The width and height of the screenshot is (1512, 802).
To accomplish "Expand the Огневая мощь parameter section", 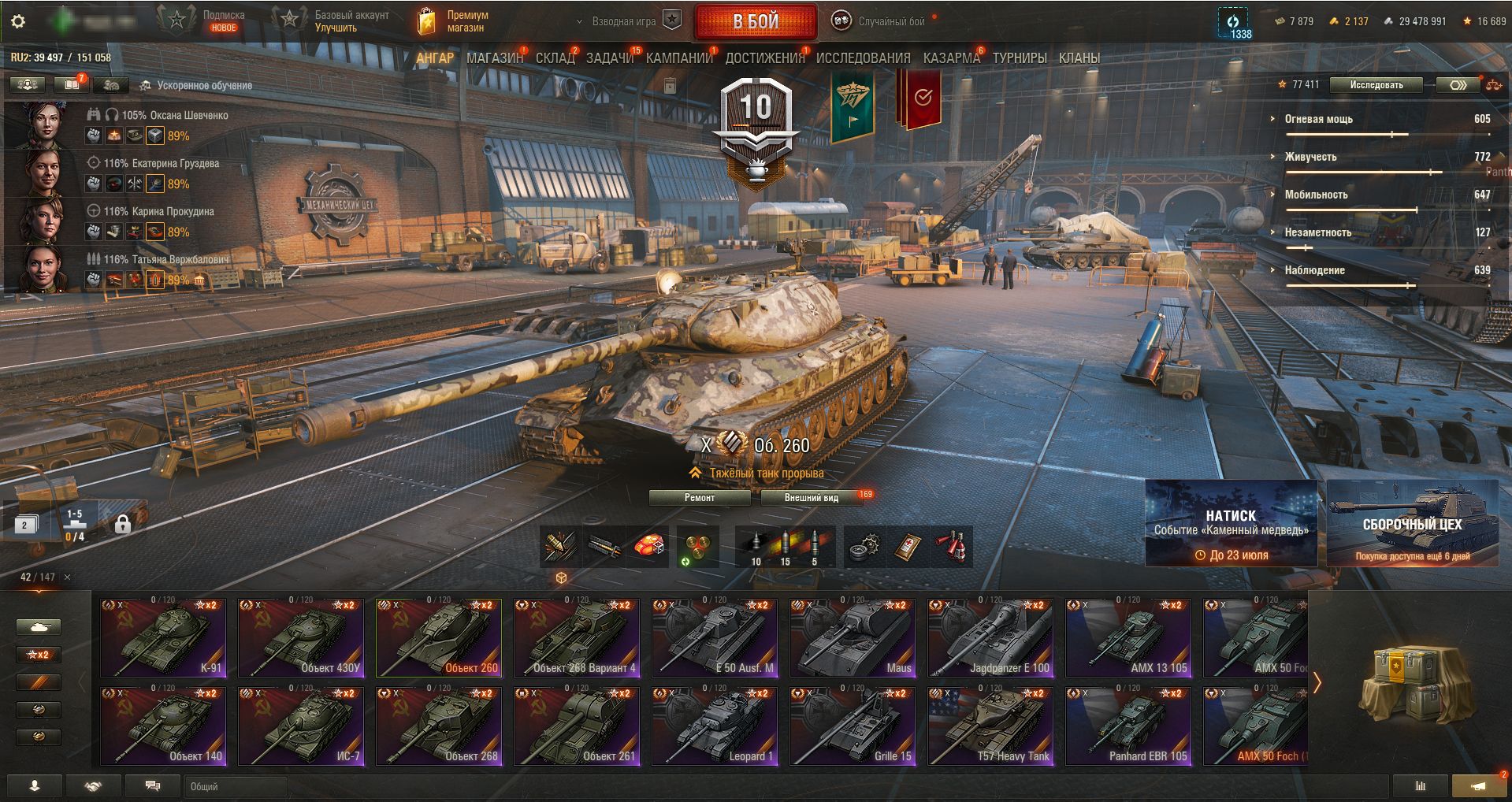I will click(x=1318, y=119).
